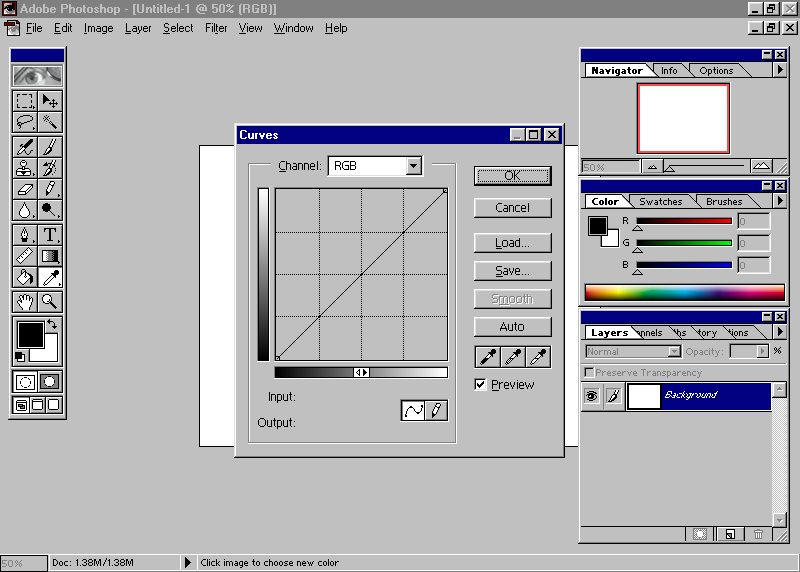Add layer mask icon in Layers palette
800x572 pixels.
(x=700, y=534)
